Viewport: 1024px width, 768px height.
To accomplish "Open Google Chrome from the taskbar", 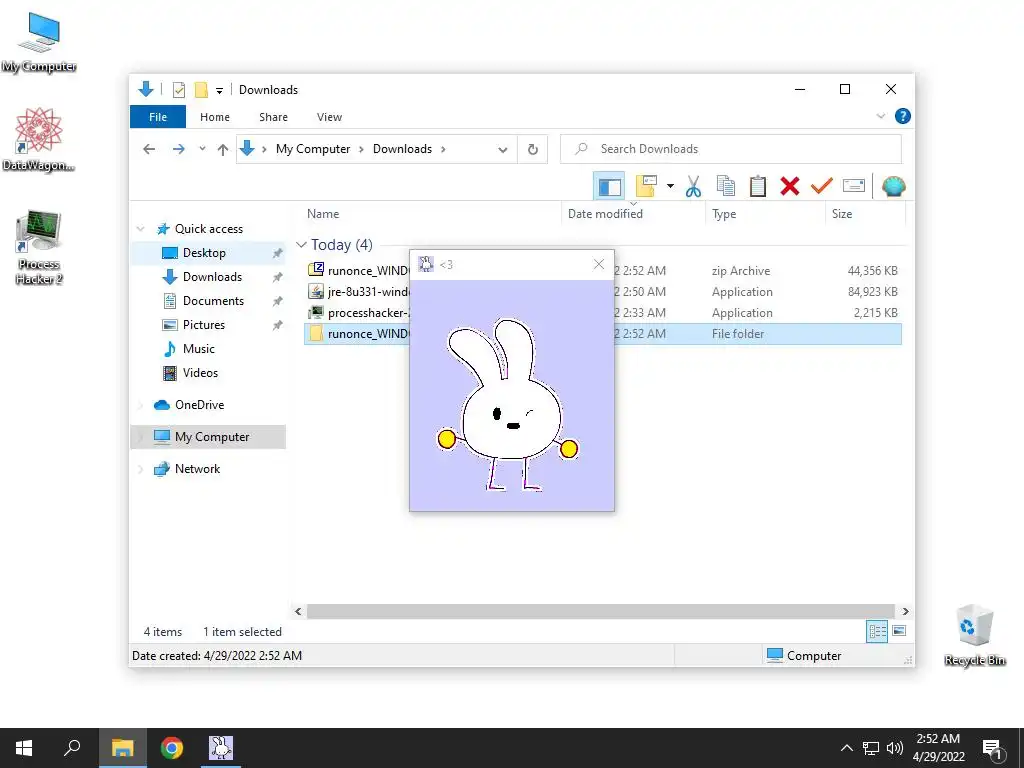I will pyautogui.click(x=172, y=748).
